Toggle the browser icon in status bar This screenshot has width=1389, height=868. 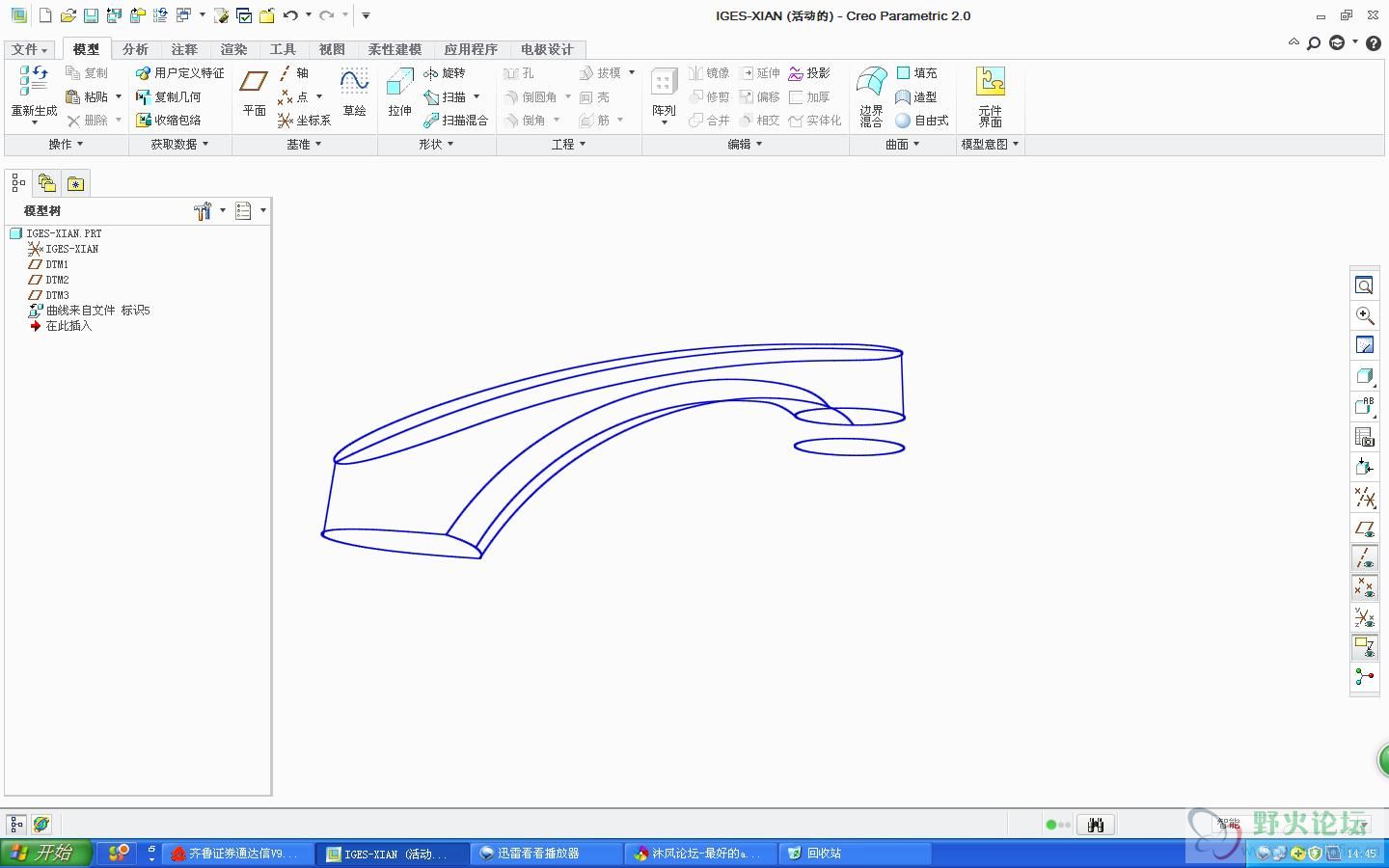41,825
